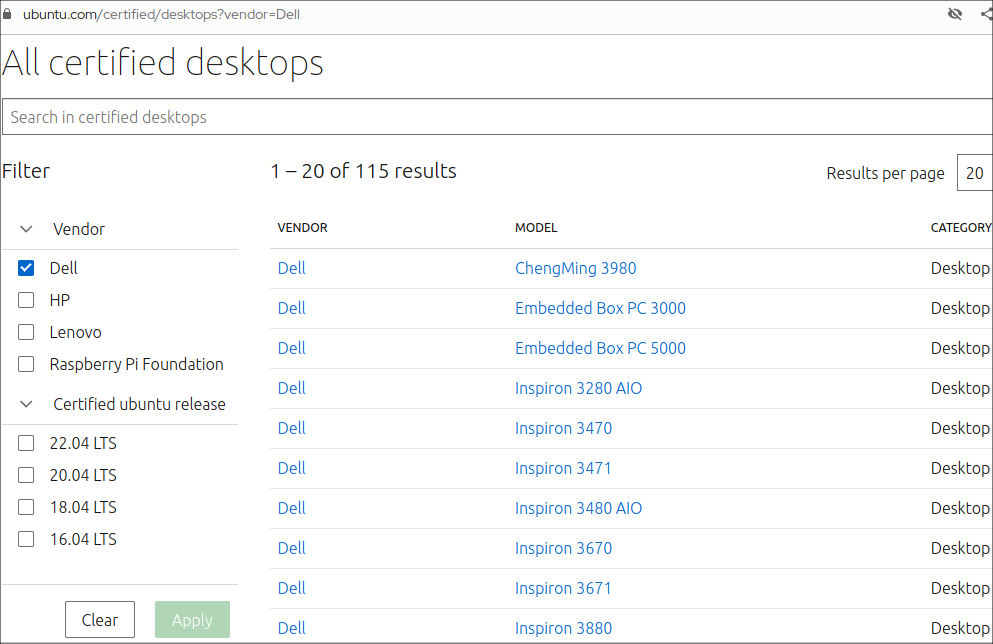The width and height of the screenshot is (993, 644).
Task: Enable the 16.04 LTS release filter
Action: point(26,539)
